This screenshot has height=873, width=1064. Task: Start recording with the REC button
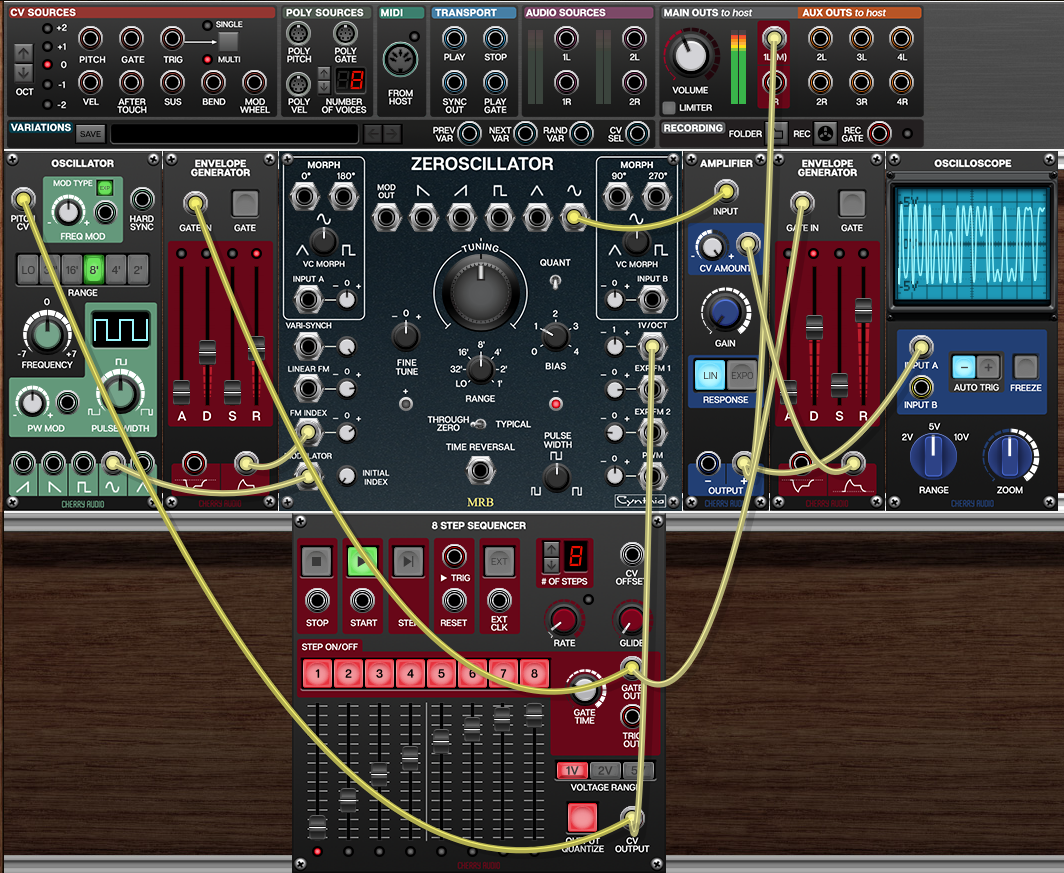pyautogui.click(x=825, y=133)
